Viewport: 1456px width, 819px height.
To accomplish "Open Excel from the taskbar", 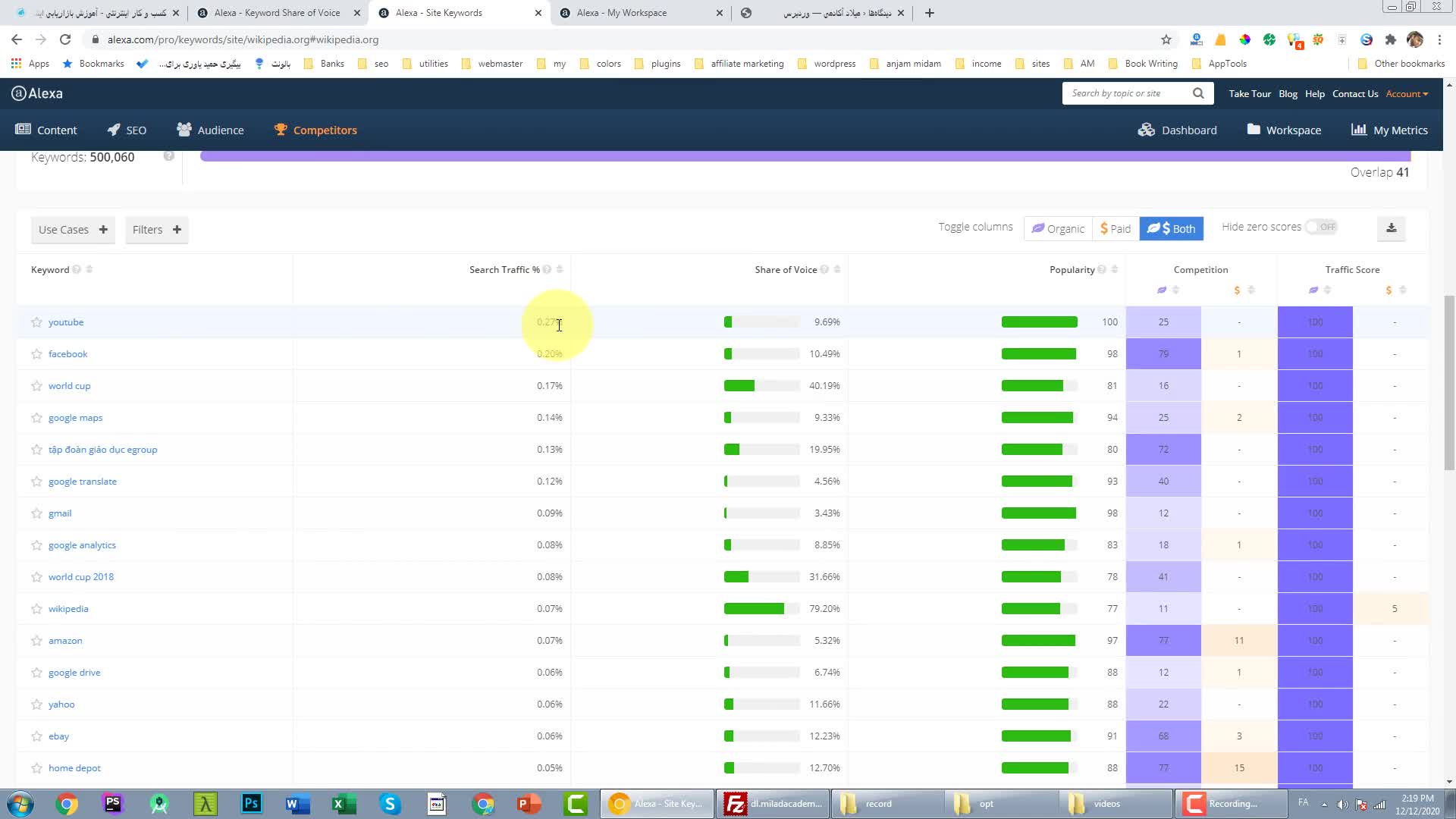I will click(x=344, y=804).
